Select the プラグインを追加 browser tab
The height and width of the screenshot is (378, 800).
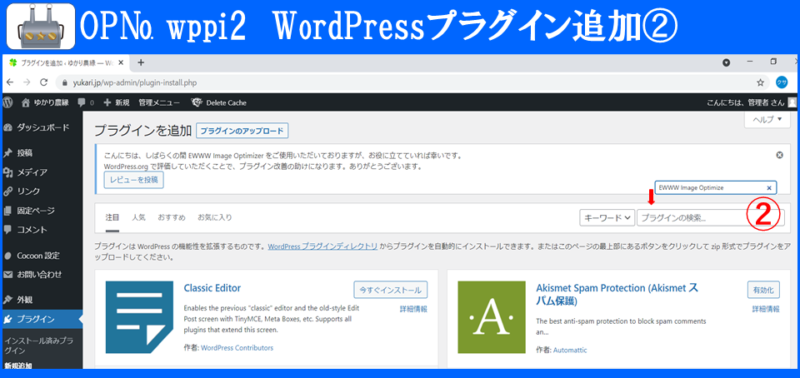pos(66,63)
